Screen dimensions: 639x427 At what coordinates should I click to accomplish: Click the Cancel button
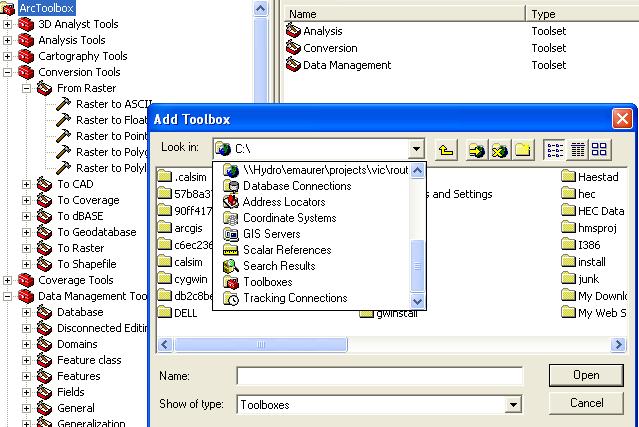pos(586,403)
